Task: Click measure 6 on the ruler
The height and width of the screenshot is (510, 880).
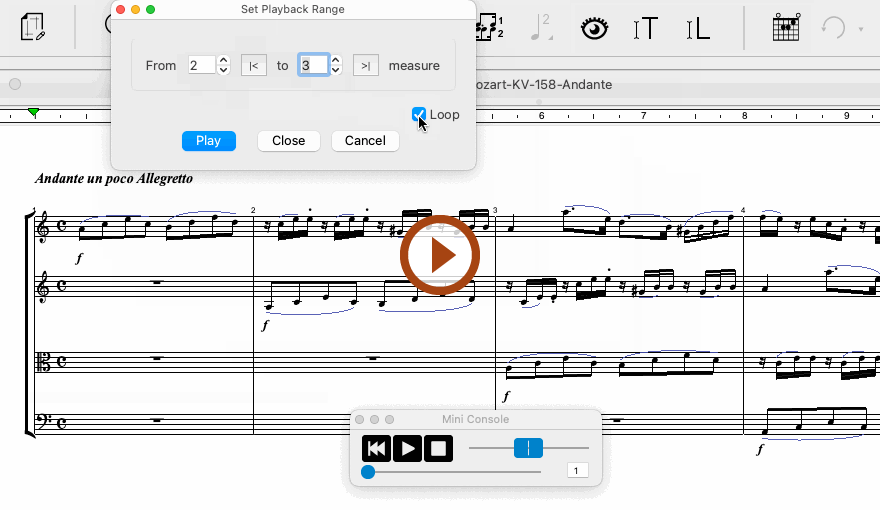Action: (x=541, y=116)
